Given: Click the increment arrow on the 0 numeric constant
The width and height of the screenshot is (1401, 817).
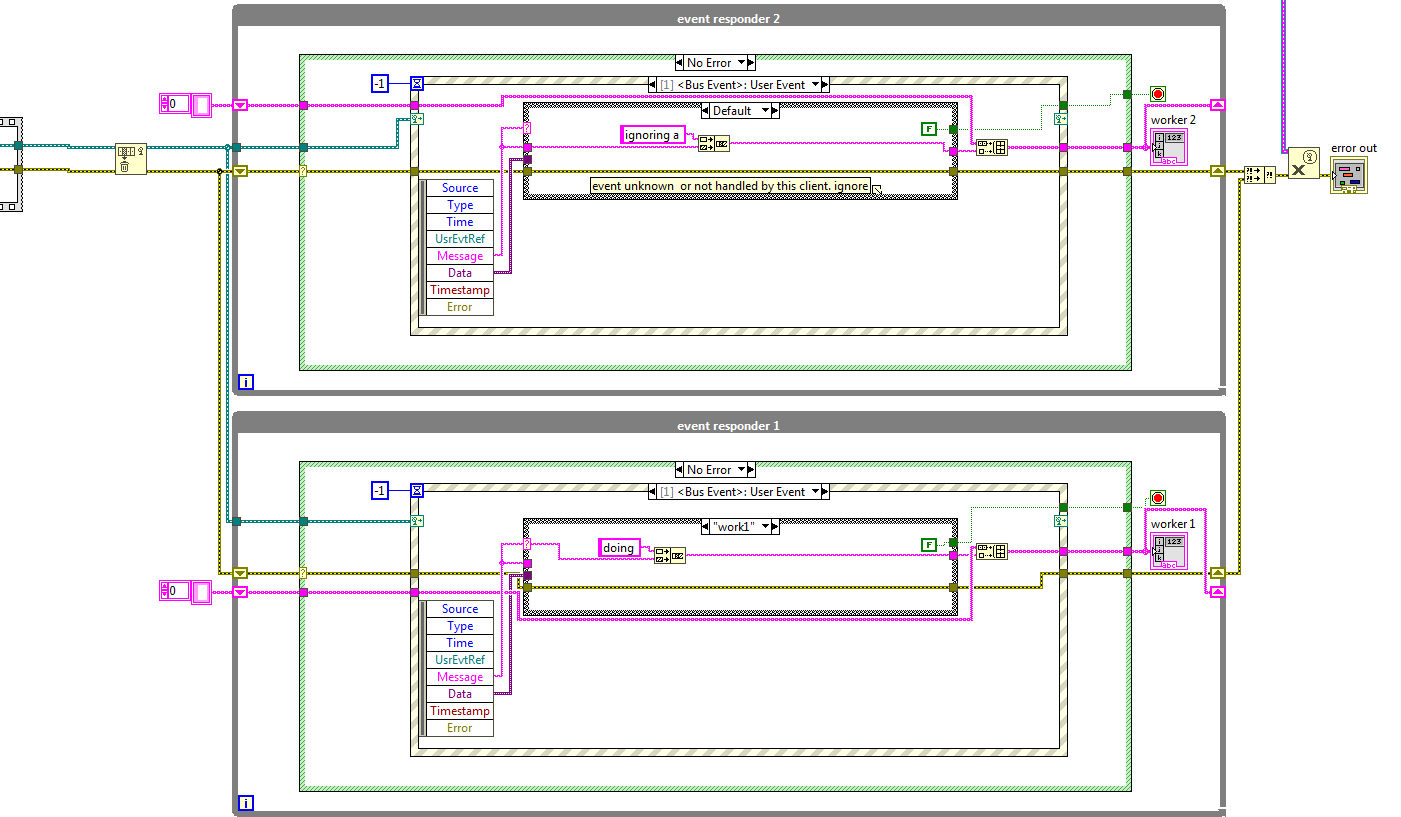Looking at the screenshot, I should click(x=163, y=98).
